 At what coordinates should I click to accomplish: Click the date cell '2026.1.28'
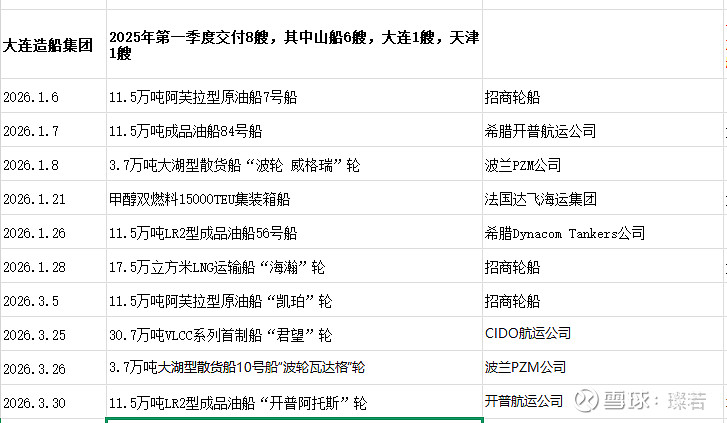tap(53, 266)
